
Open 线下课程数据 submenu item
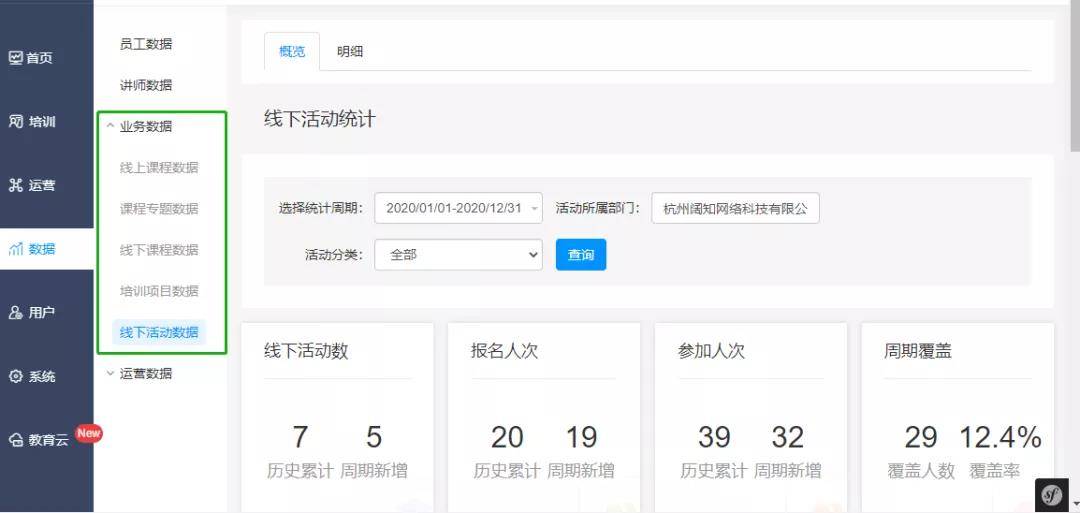coord(159,250)
